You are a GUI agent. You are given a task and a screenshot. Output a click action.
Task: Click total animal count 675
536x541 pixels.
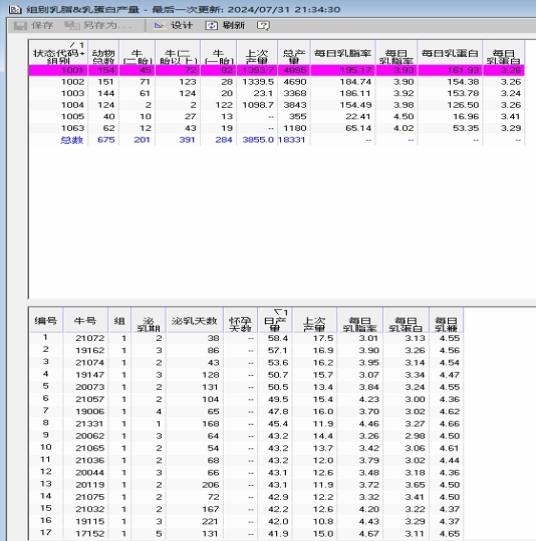click(106, 140)
